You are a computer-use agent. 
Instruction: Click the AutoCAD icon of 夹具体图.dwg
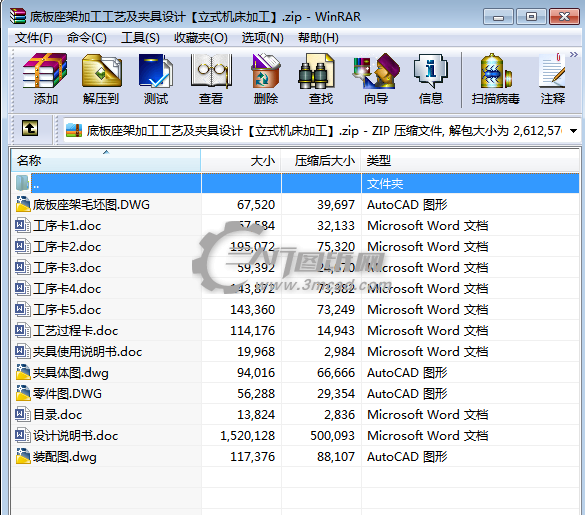point(23,372)
